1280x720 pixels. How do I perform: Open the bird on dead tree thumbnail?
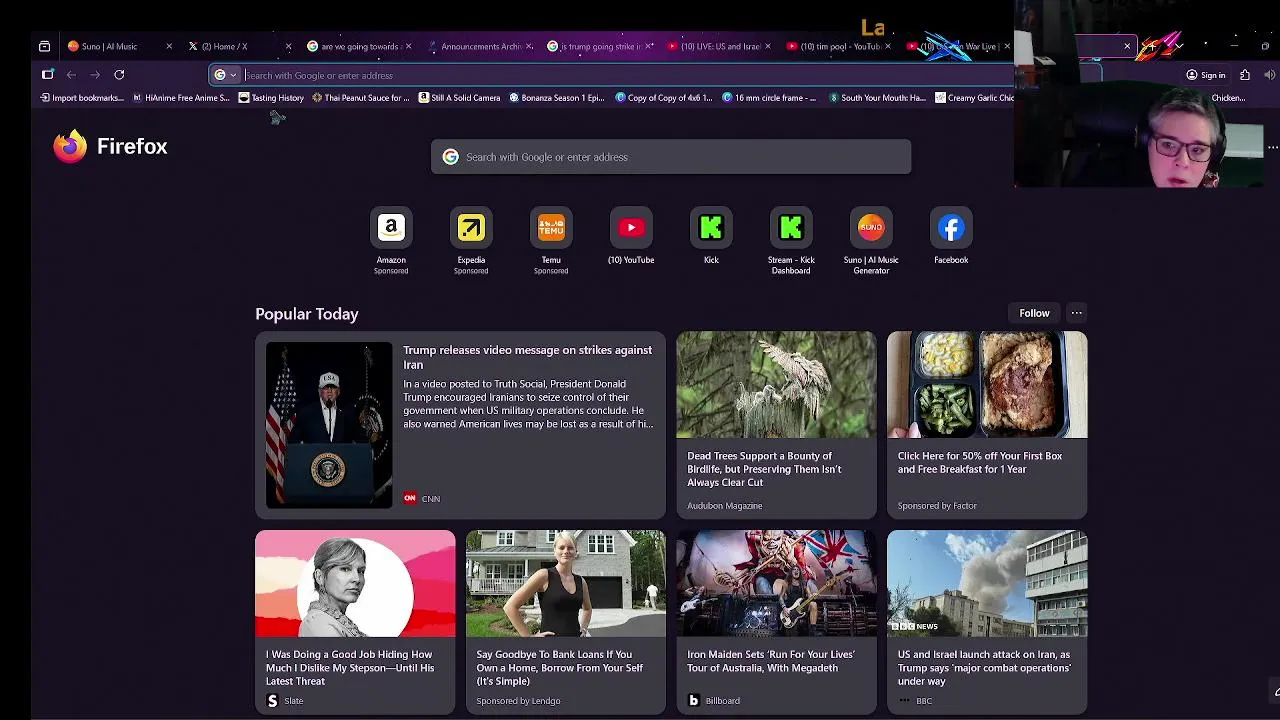(776, 385)
